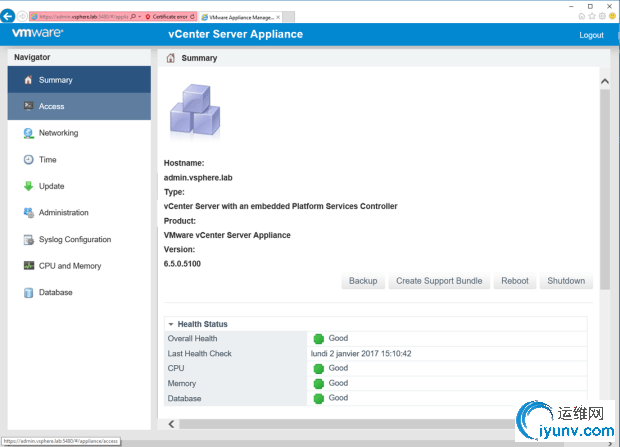Click the Last Health Check date value

coord(361,354)
